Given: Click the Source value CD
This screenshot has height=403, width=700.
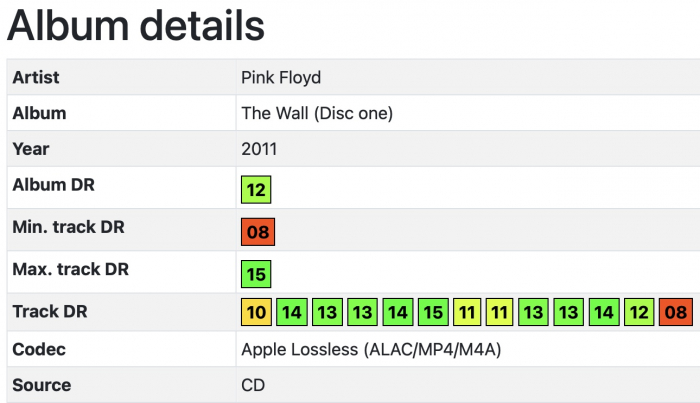Looking at the screenshot, I should coord(254,385).
